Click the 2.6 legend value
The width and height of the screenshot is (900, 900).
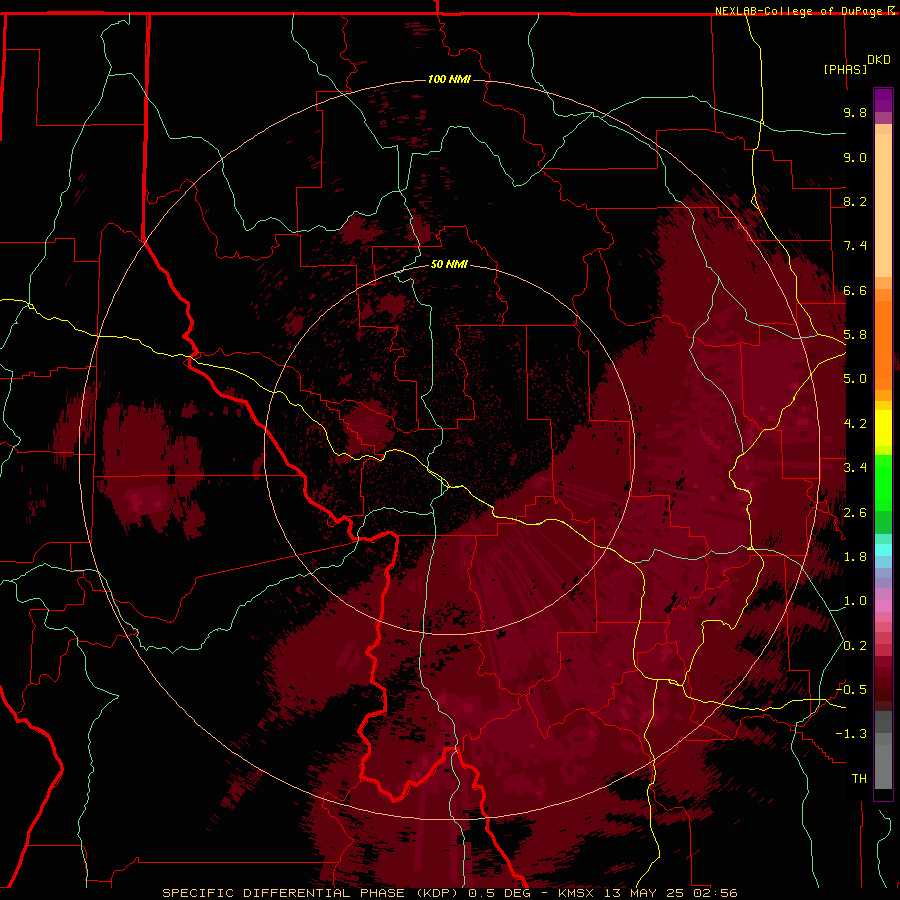click(855, 513)
